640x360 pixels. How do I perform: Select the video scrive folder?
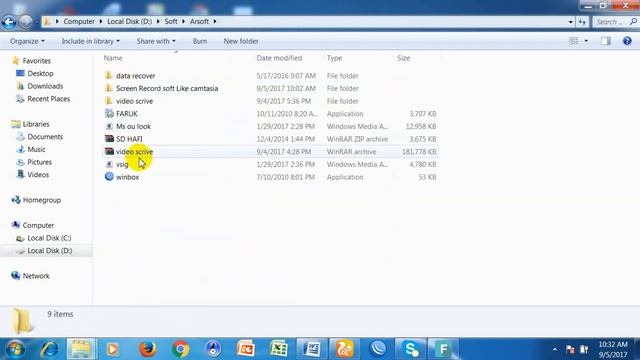point(134,101)
